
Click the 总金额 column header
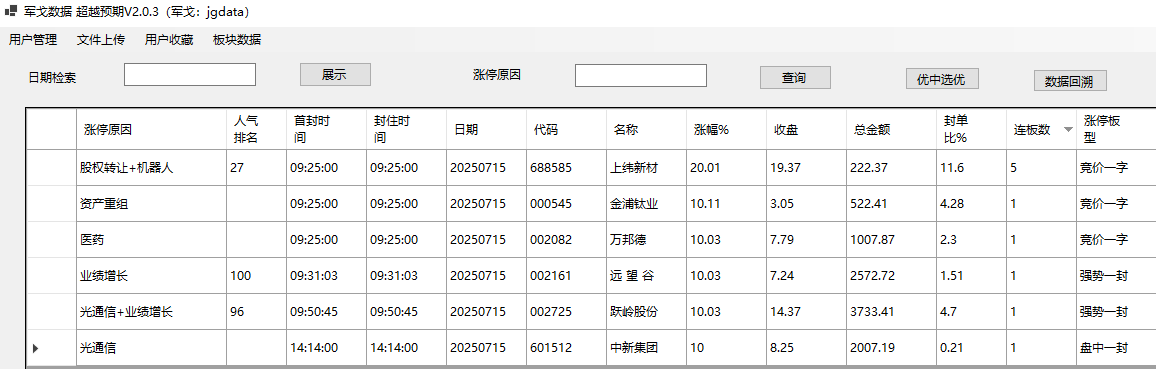(x=885, y=129)
